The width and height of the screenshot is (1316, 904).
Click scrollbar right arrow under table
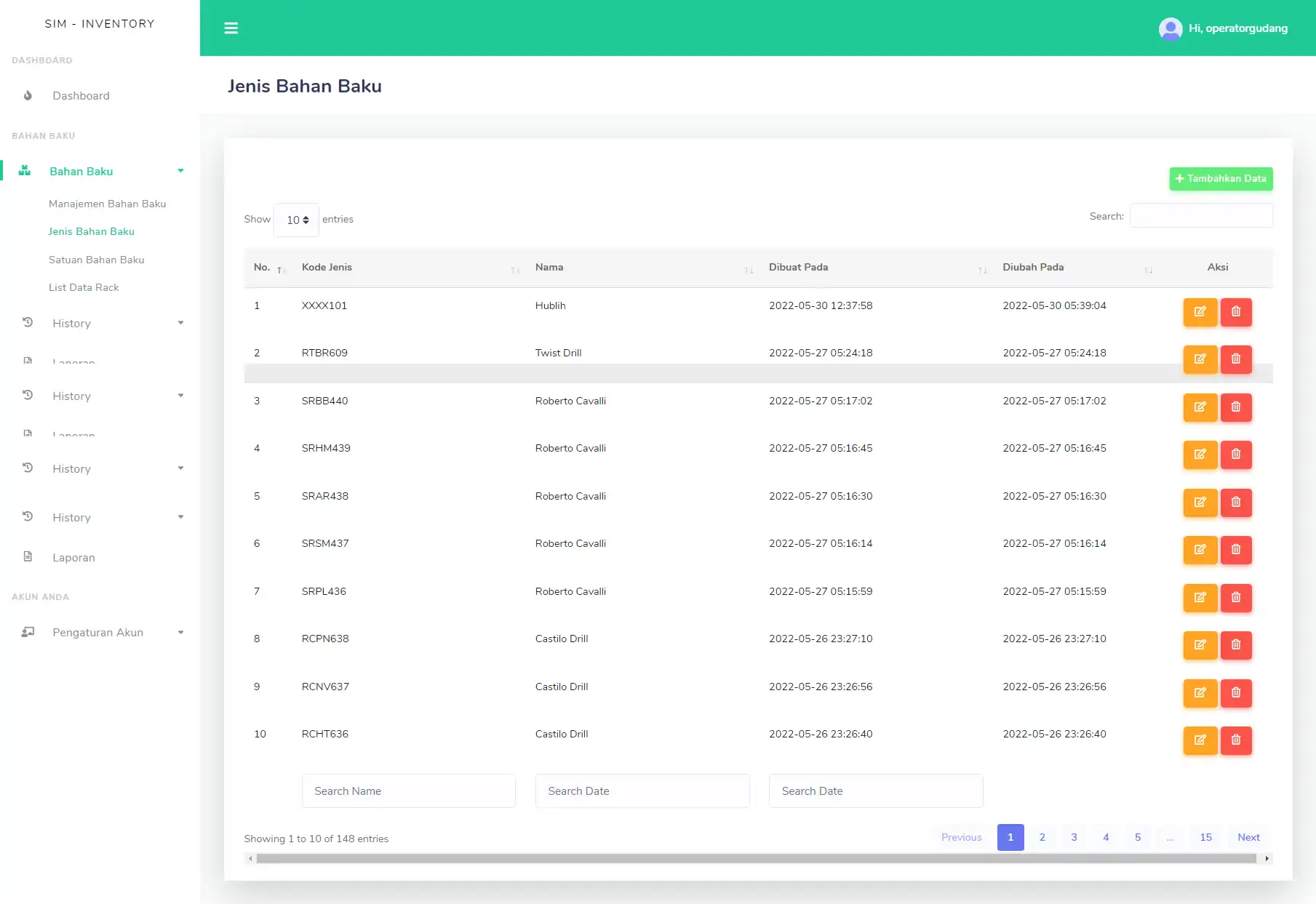pyautogui.click(x=1267, y=859)
